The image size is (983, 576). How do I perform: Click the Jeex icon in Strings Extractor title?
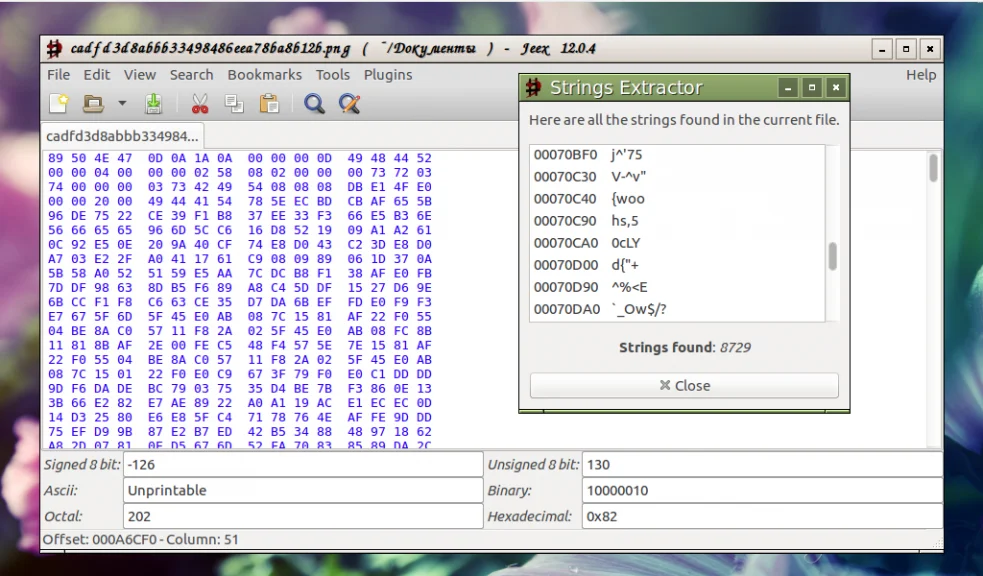point(534,88)
